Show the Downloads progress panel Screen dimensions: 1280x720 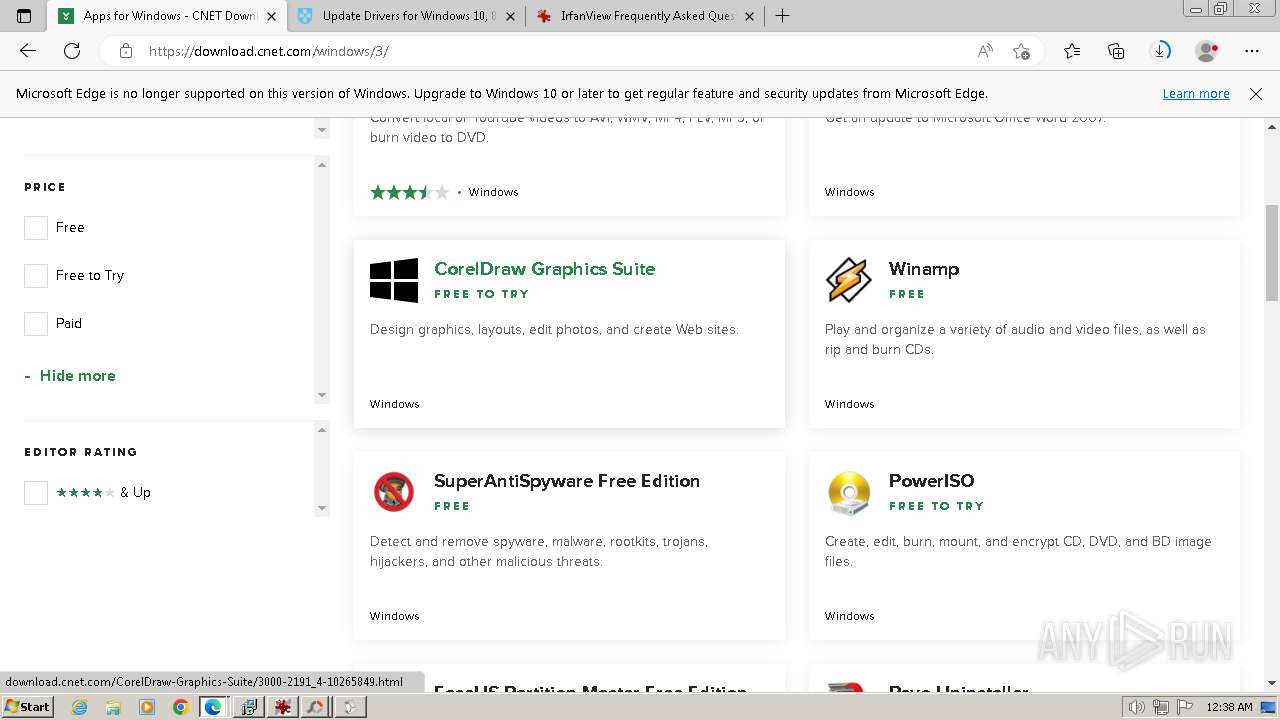(x=1160, y=51)
